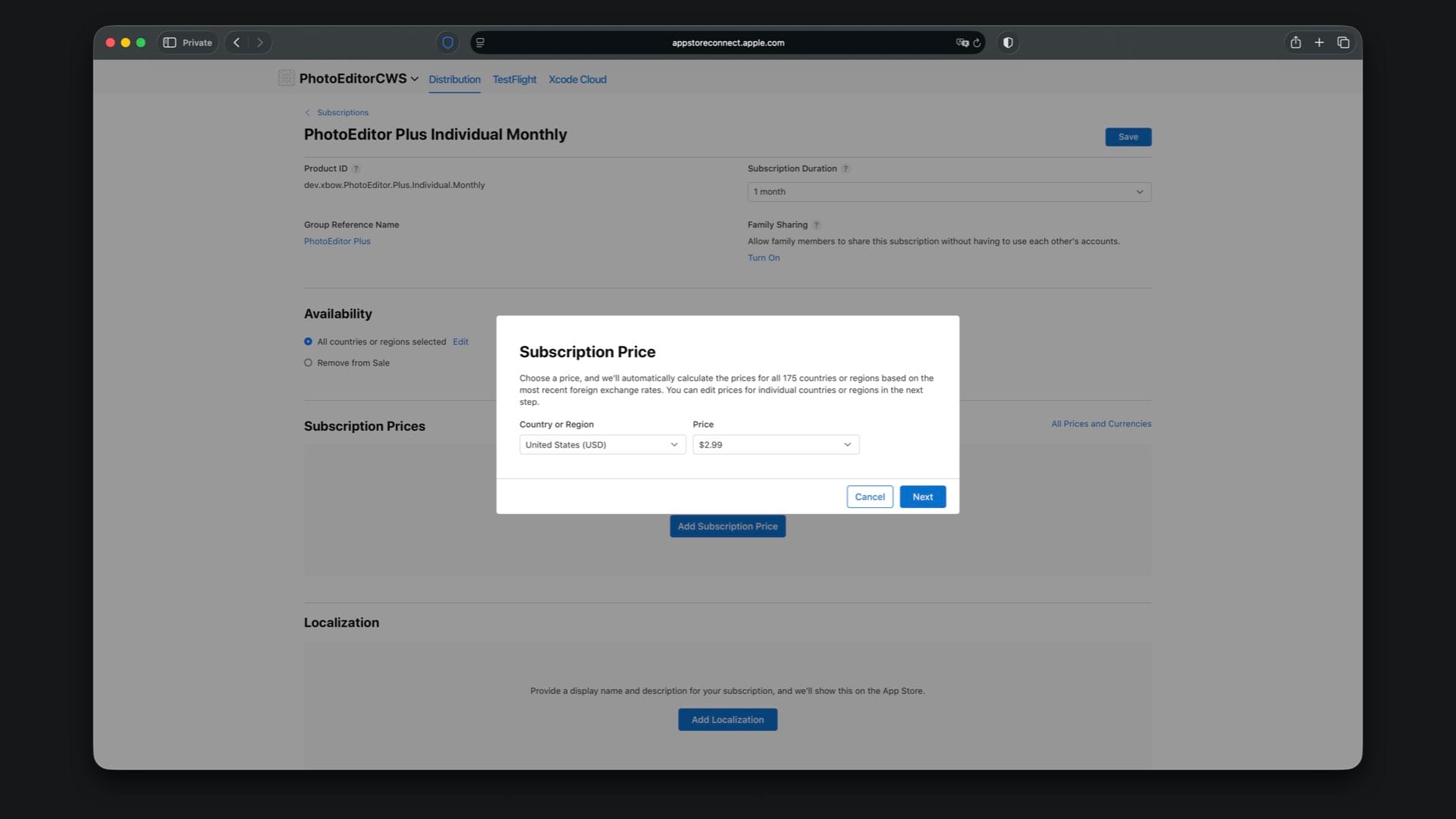Cancel the Subscription Price dialog
Image resolution: width=1456 pixels, height=819 pixels.
coord(869,497)
